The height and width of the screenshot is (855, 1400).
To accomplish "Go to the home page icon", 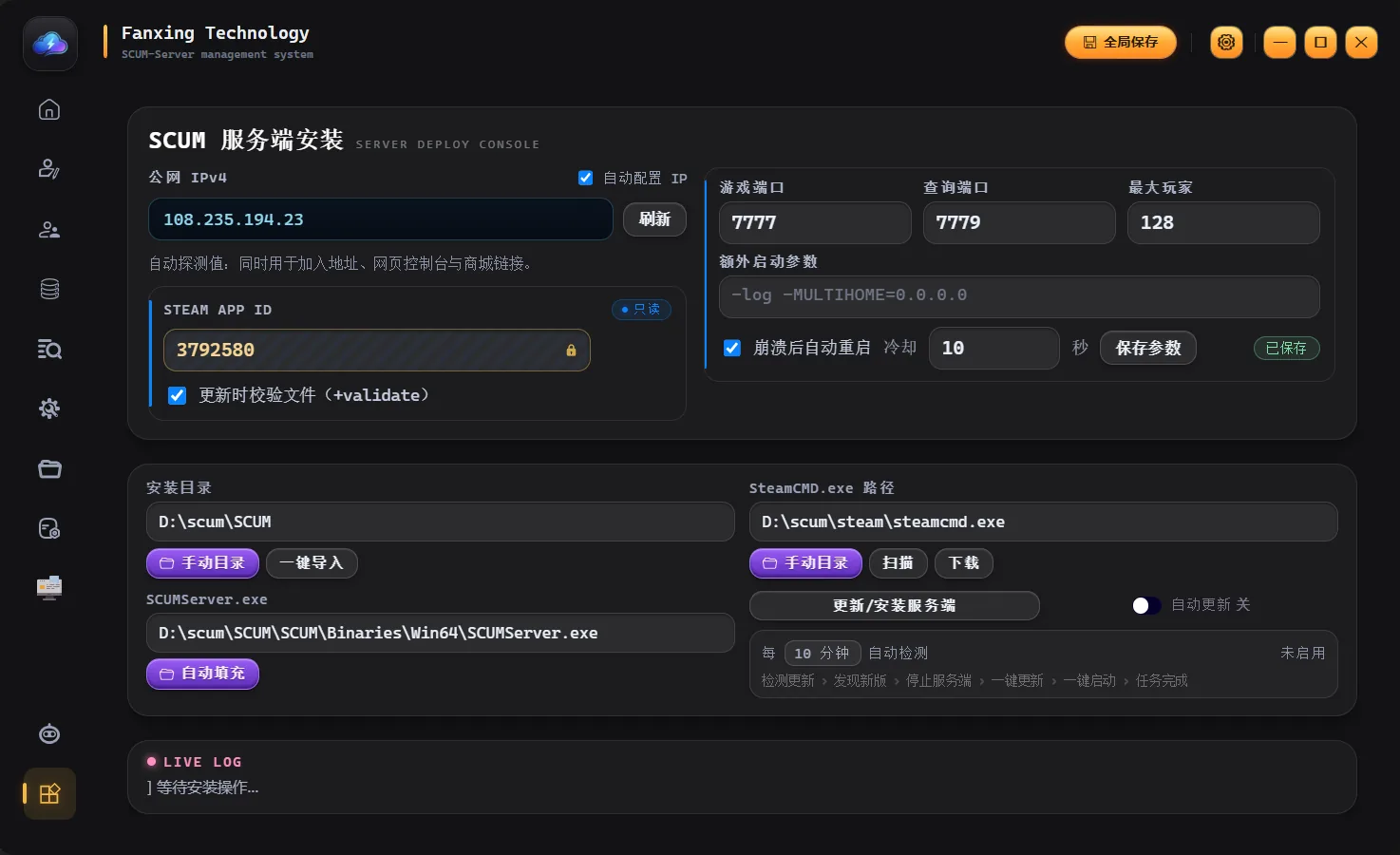I will pyautogui.click(x=49, y=110).
